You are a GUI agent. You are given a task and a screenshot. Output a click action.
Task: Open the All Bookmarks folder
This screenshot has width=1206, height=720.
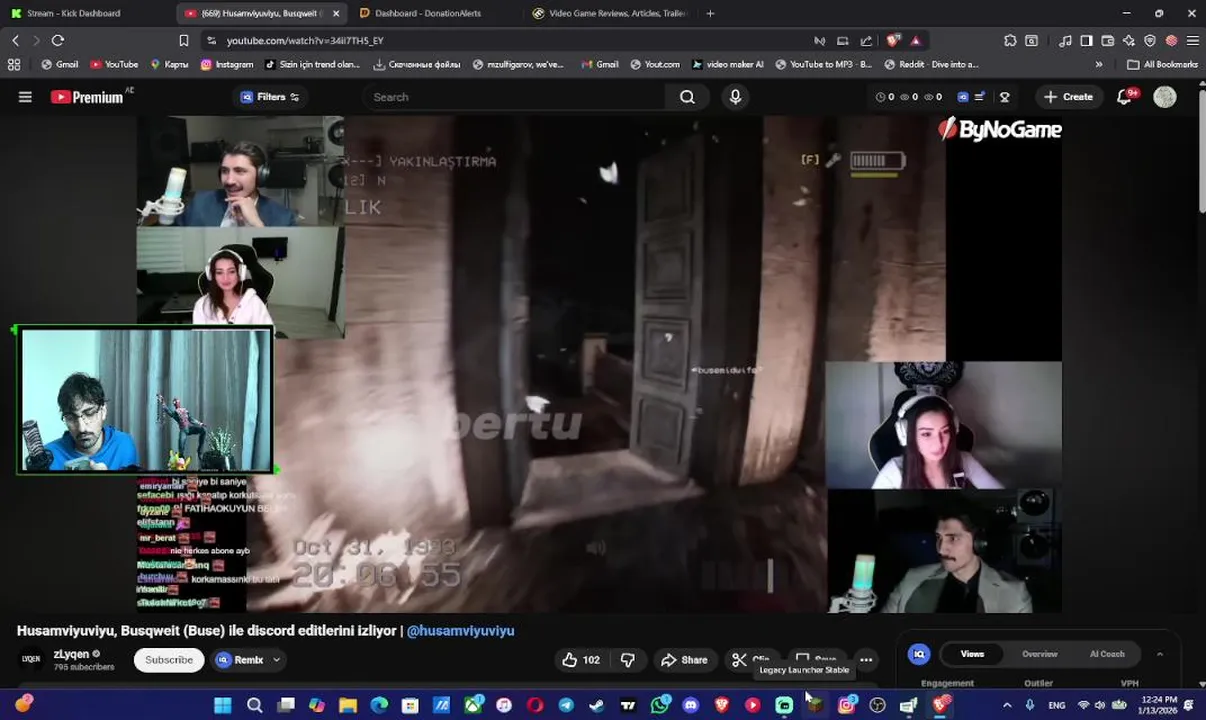(1161, 64)
